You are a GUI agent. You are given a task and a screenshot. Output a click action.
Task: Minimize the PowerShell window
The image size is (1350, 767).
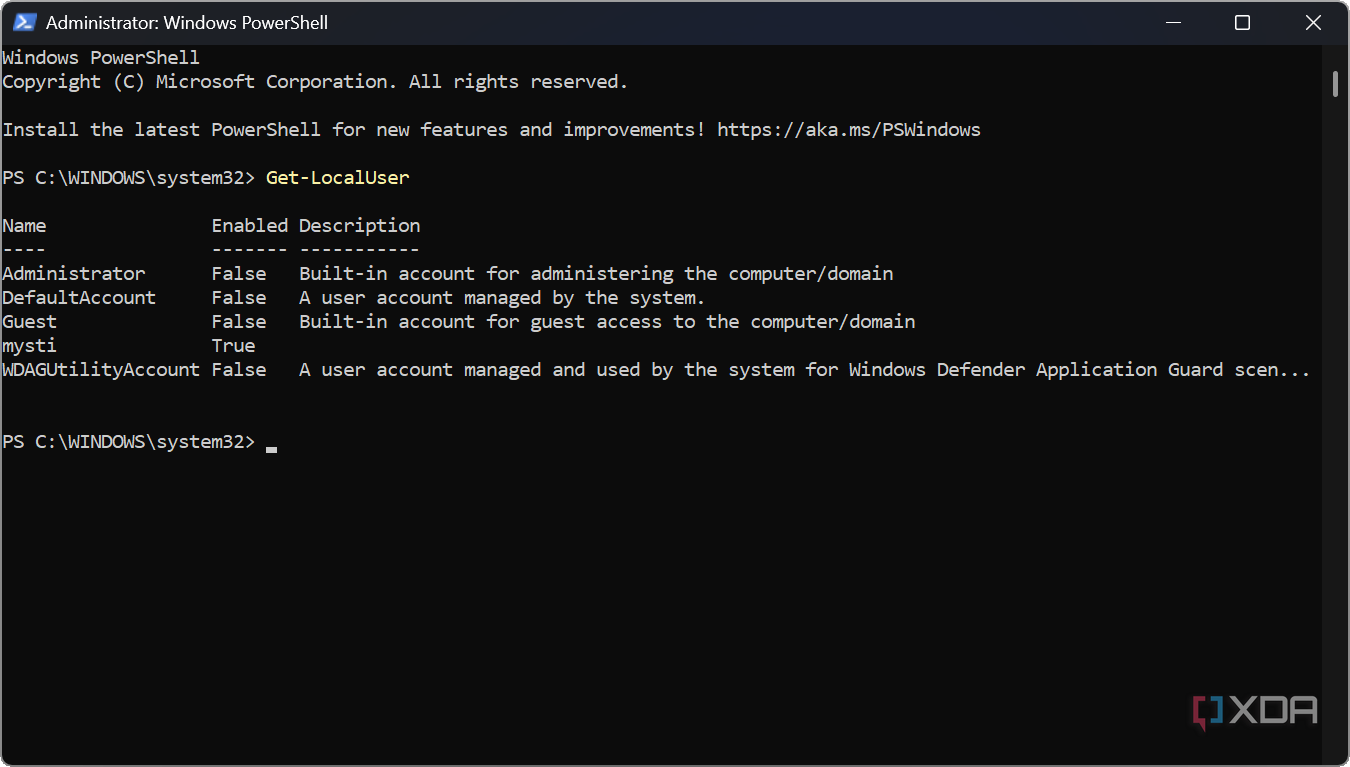1172,22
